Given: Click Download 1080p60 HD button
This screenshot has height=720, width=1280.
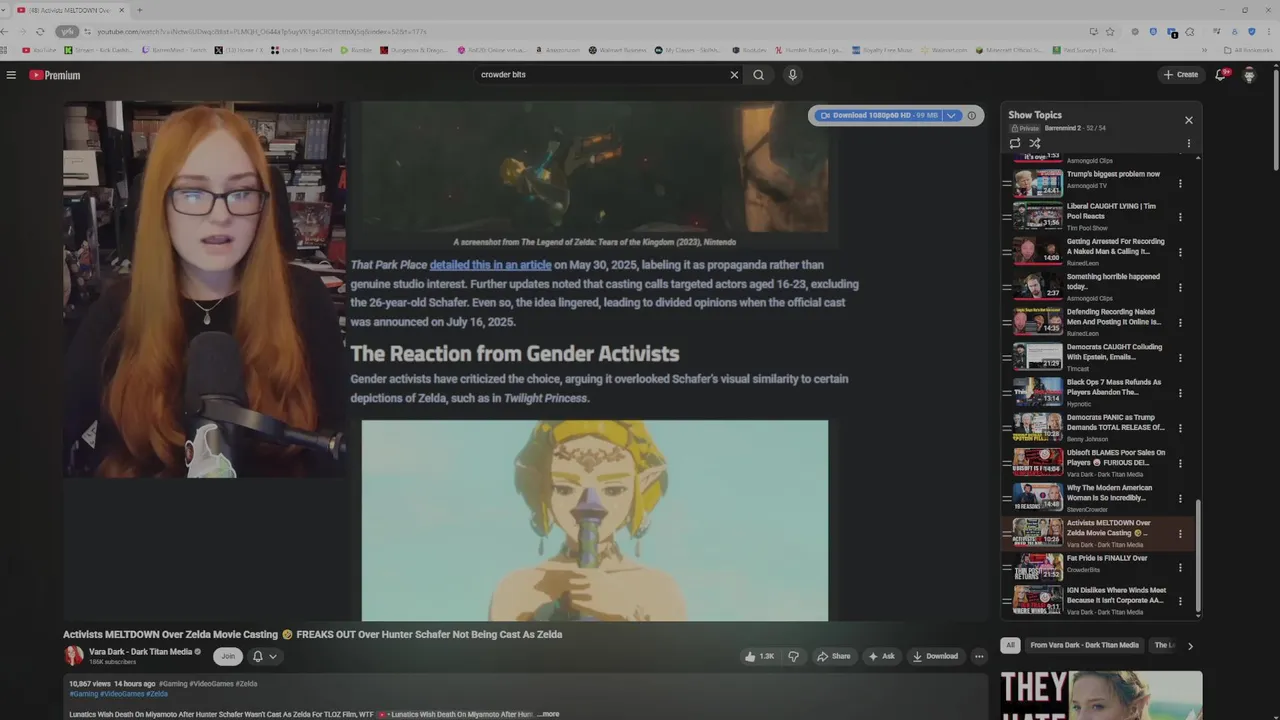Looking at the screenshot, I should point(877,116).
